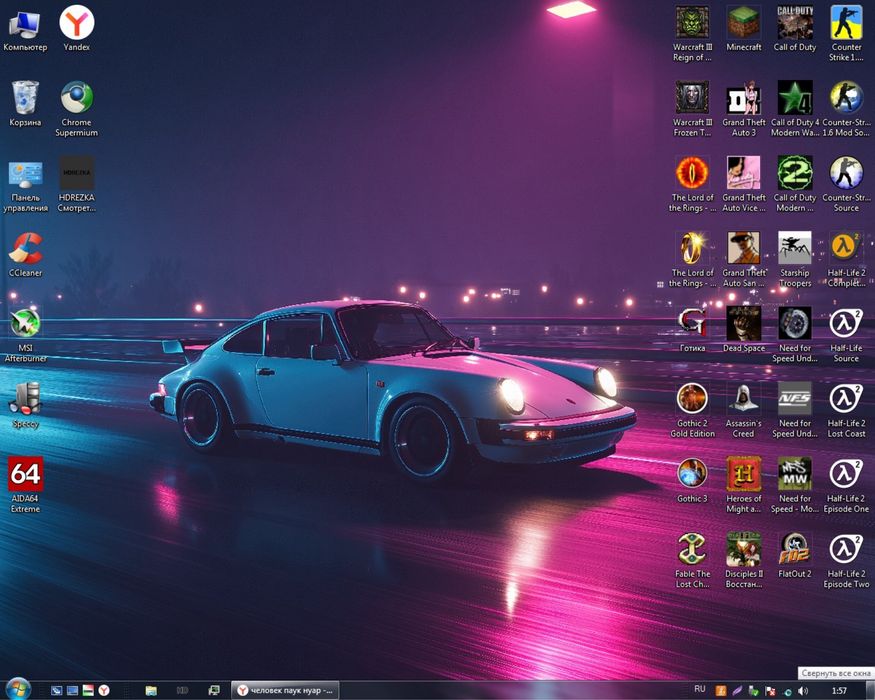The image size is (875, 700).
Task: Select the Gothic 2 Gold Edition icon
Action: (x=692, y=410)
